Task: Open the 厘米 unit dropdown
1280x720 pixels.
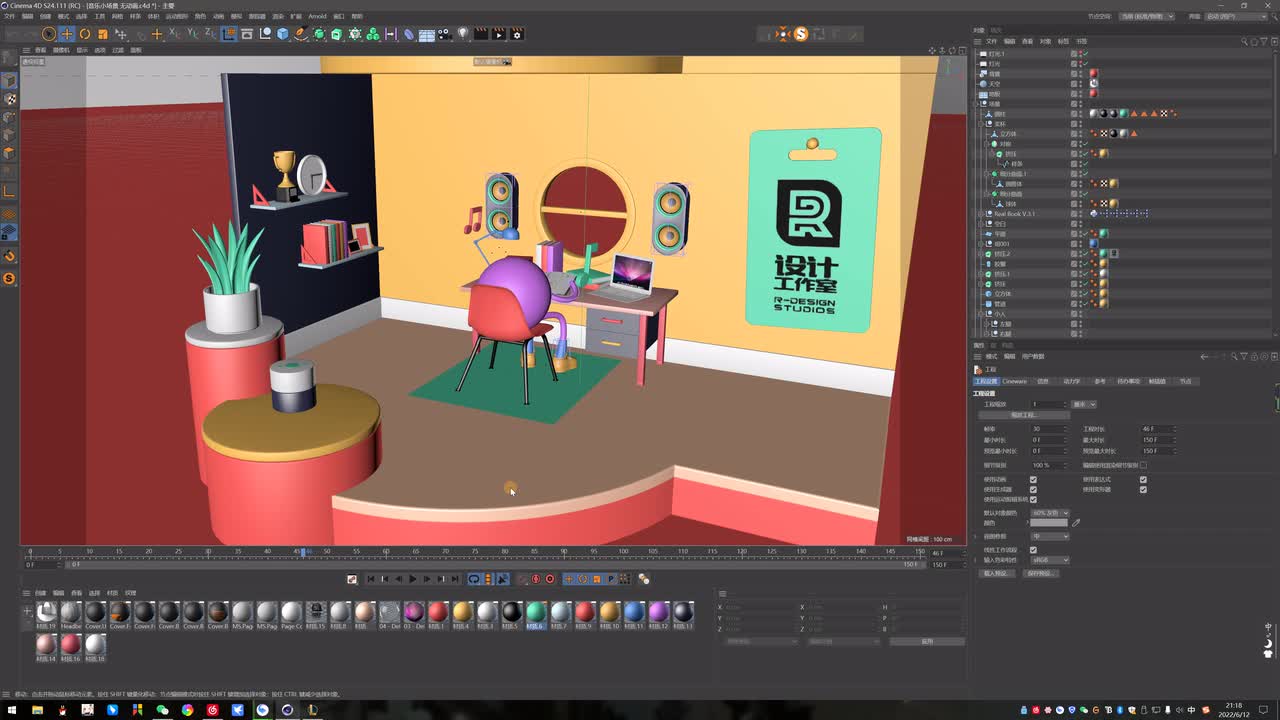Action: click(x=1084, y=404)
